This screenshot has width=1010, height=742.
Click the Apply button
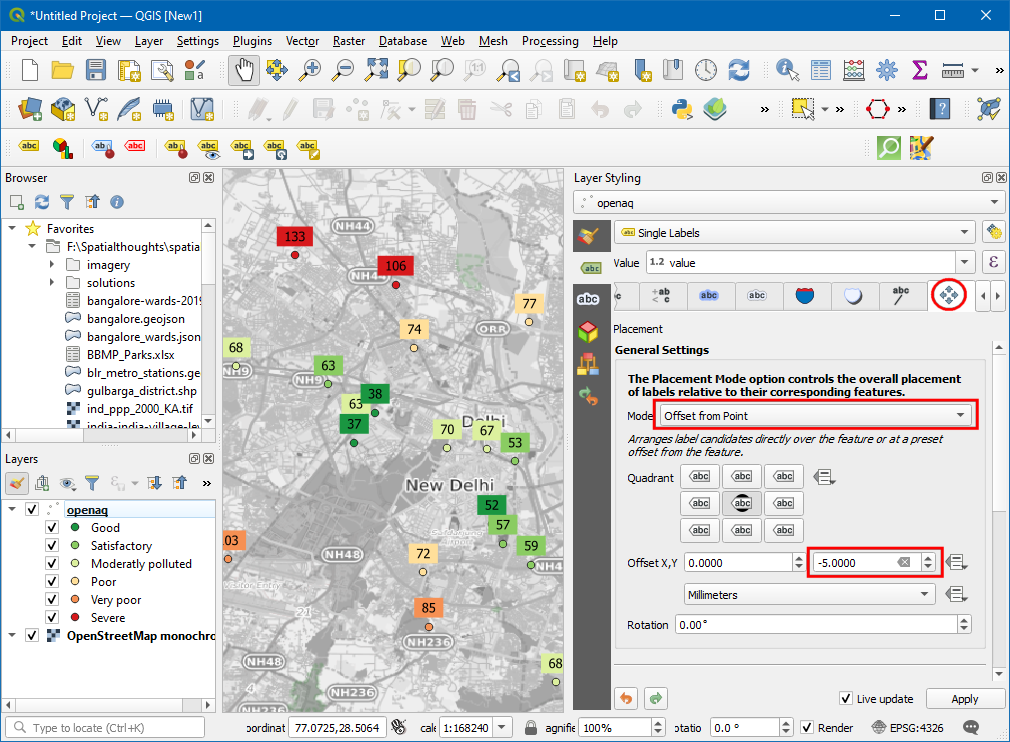[x=965, y=699]
